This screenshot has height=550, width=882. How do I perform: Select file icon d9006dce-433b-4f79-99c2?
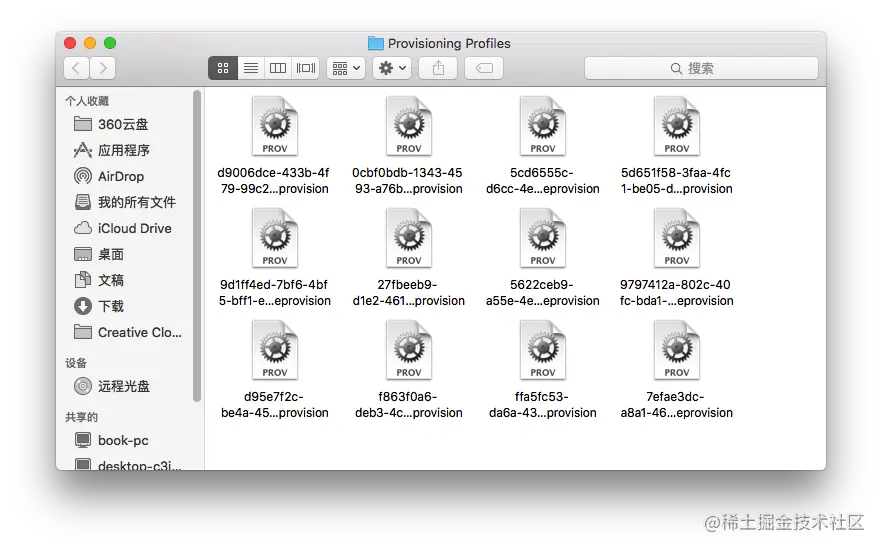pyautogui.click(x=274, y=127)
